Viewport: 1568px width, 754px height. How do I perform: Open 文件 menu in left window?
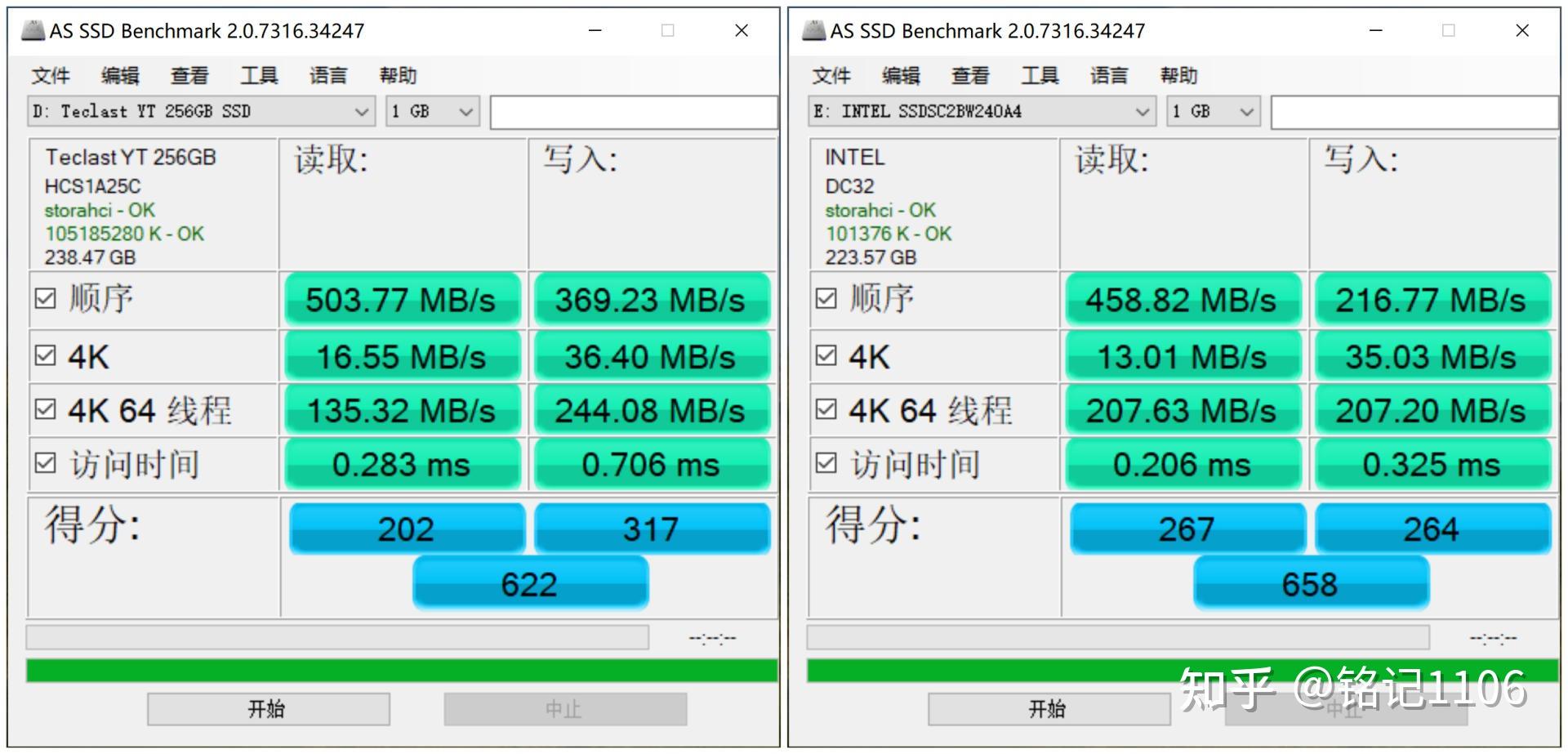51,76
